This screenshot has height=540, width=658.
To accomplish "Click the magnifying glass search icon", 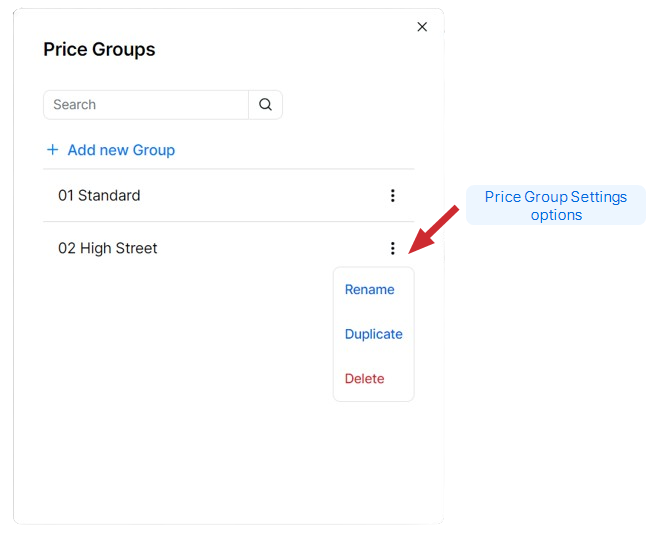I will coord(265,105).
